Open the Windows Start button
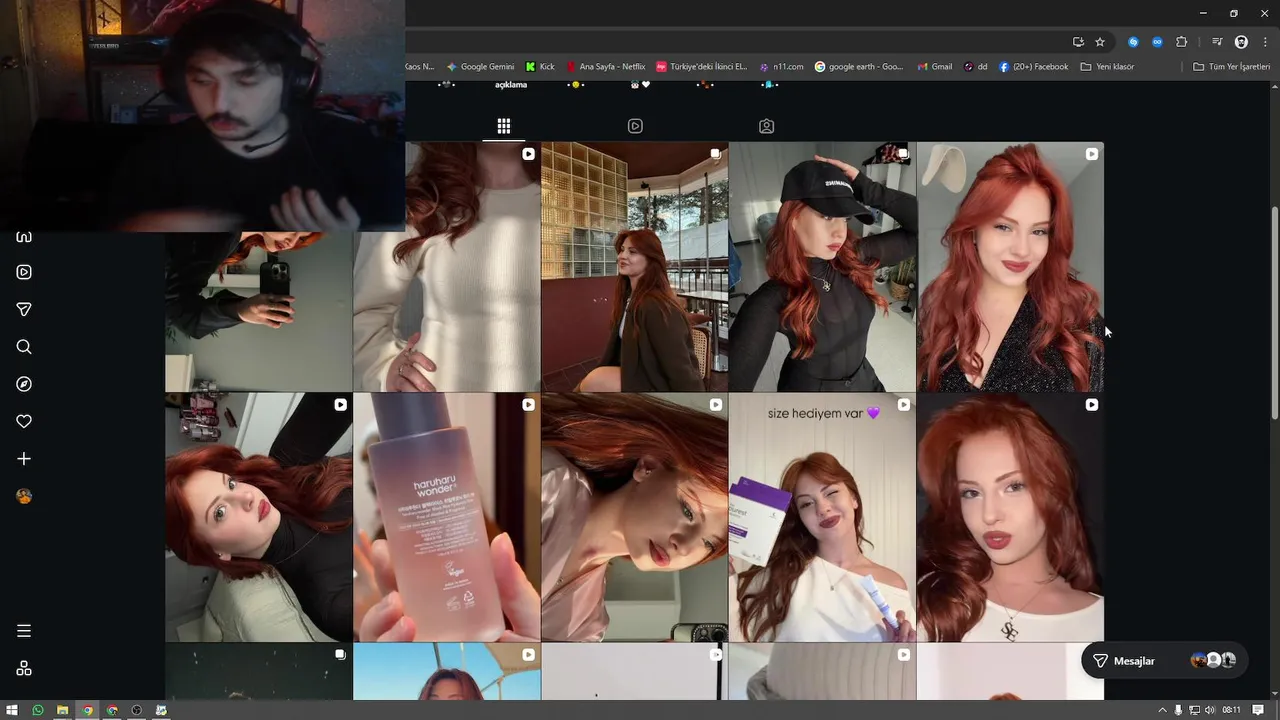 click(12, 710)
